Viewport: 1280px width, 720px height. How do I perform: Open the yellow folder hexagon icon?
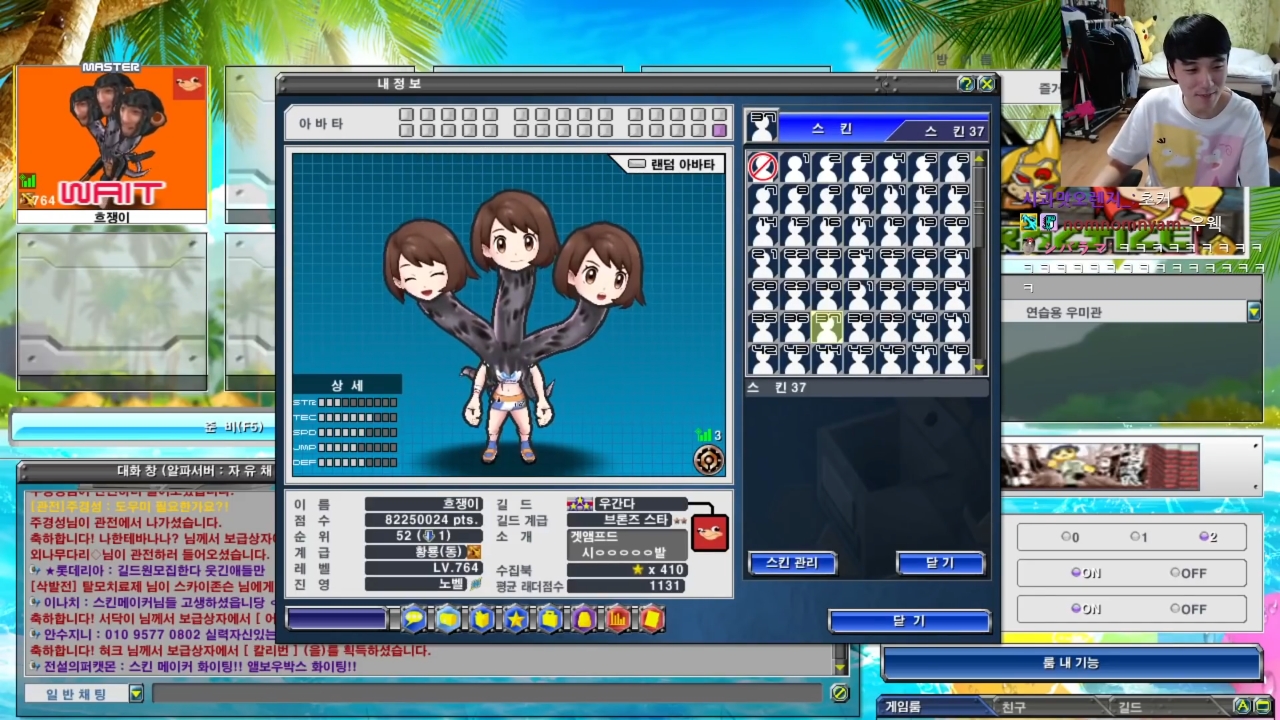(448, 619)
